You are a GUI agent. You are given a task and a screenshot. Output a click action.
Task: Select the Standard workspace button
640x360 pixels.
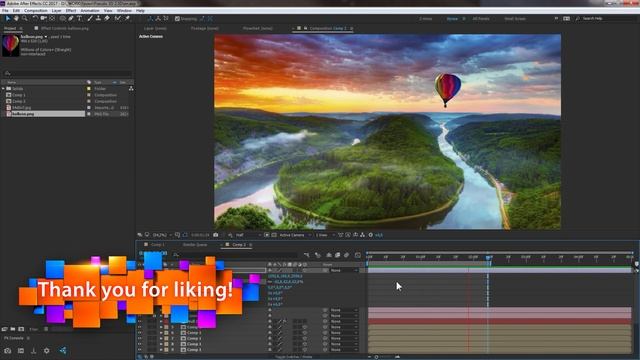click(x=452, y=19)
